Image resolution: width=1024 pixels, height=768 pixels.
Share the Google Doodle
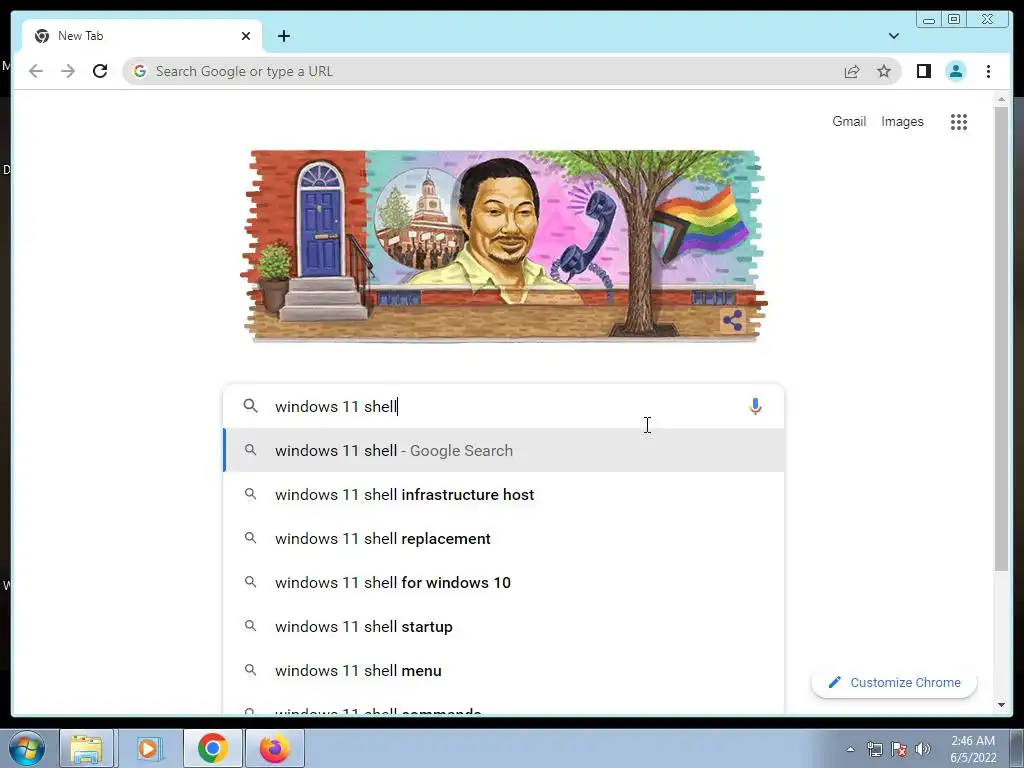[733, 321]
